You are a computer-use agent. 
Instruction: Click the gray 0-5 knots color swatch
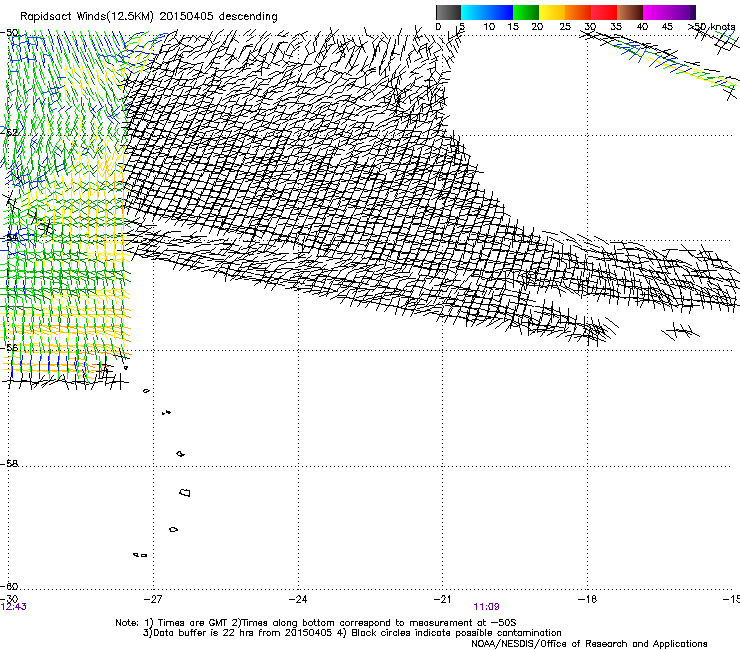tap(448, 12)
